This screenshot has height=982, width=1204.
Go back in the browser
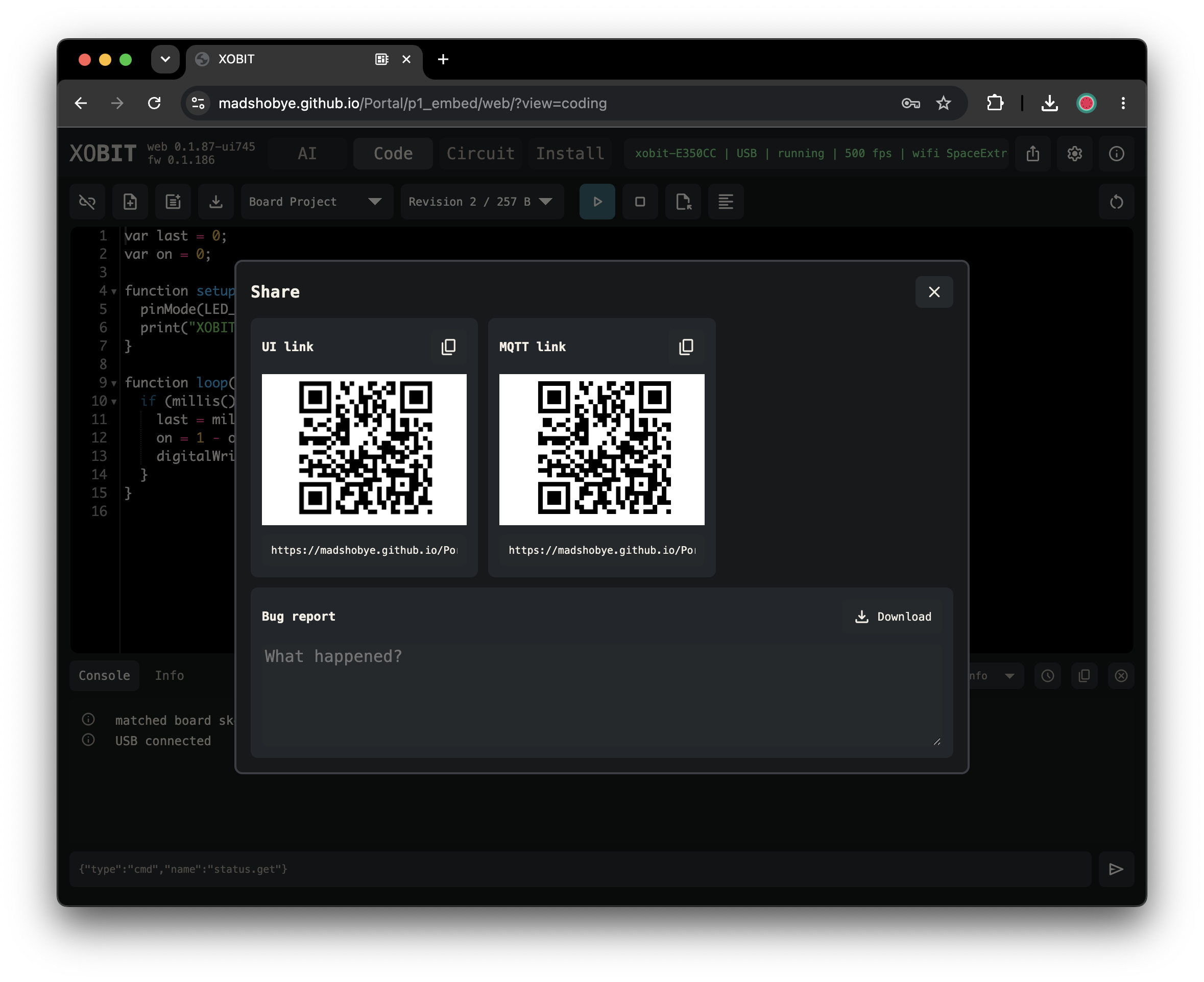[81, 103]
